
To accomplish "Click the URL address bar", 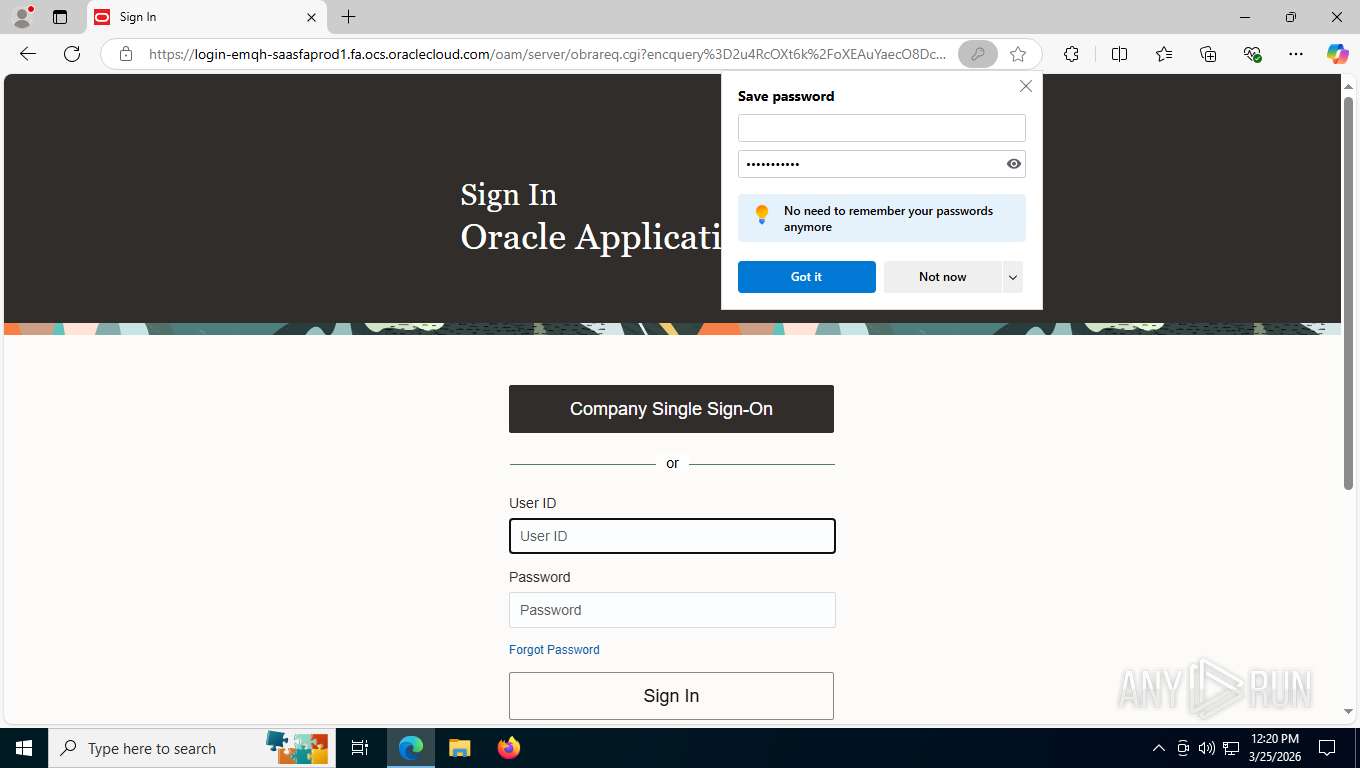I will tap(546, 54).
